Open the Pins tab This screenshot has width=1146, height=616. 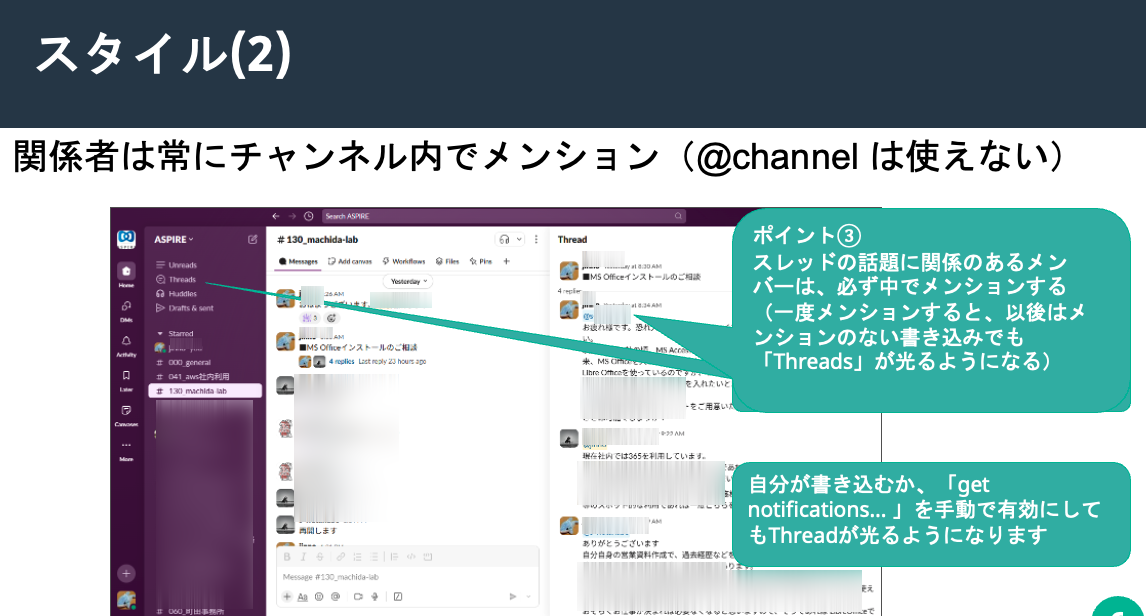[x=481, y=261]
